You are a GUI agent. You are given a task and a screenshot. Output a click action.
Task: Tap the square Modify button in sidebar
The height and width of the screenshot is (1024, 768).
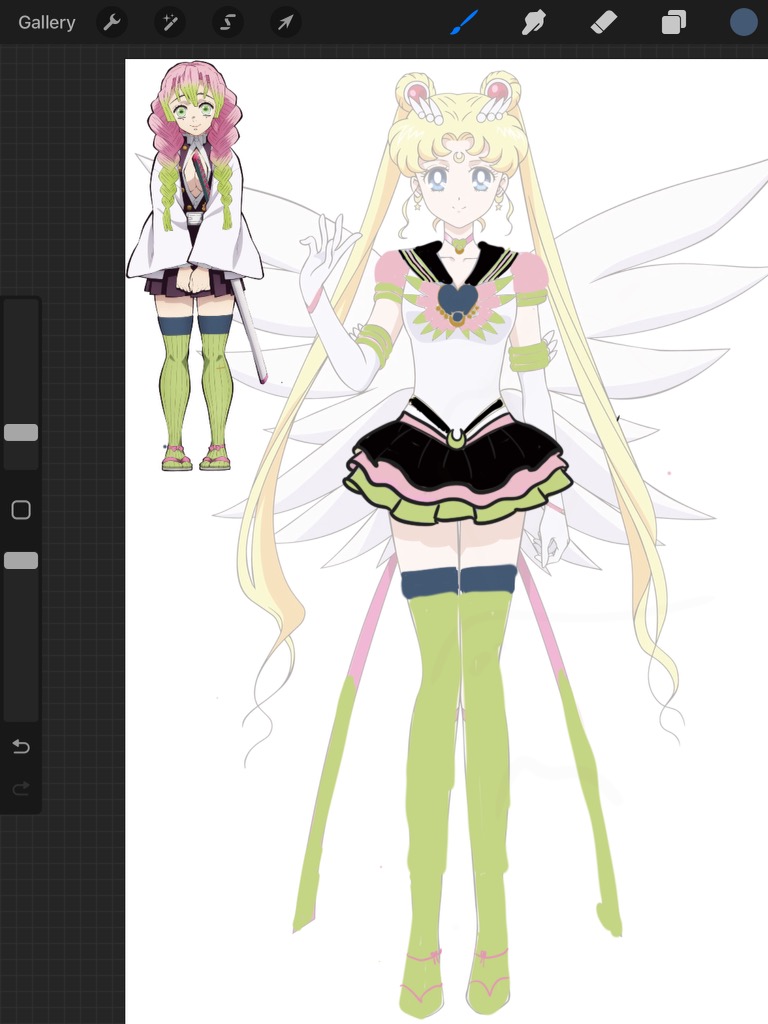coord(21,510)
